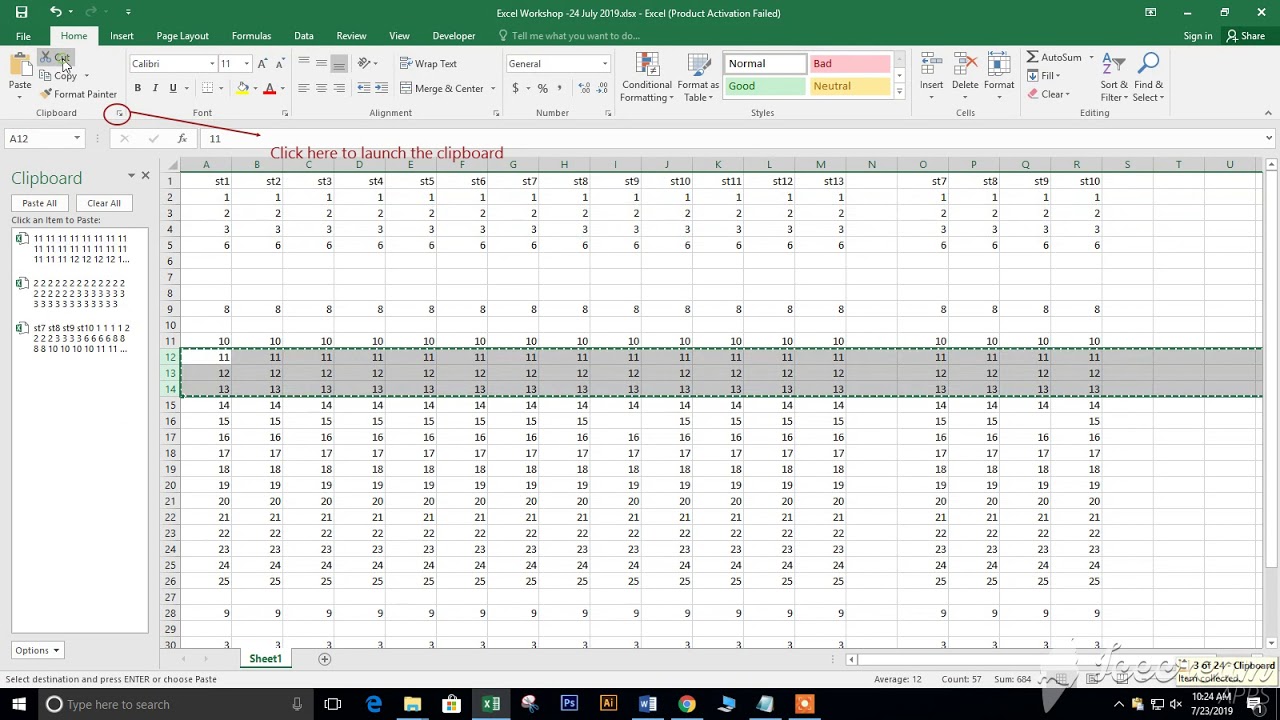
Task: Click the Paste clipboard icon
Action: [x=20, y=66]
